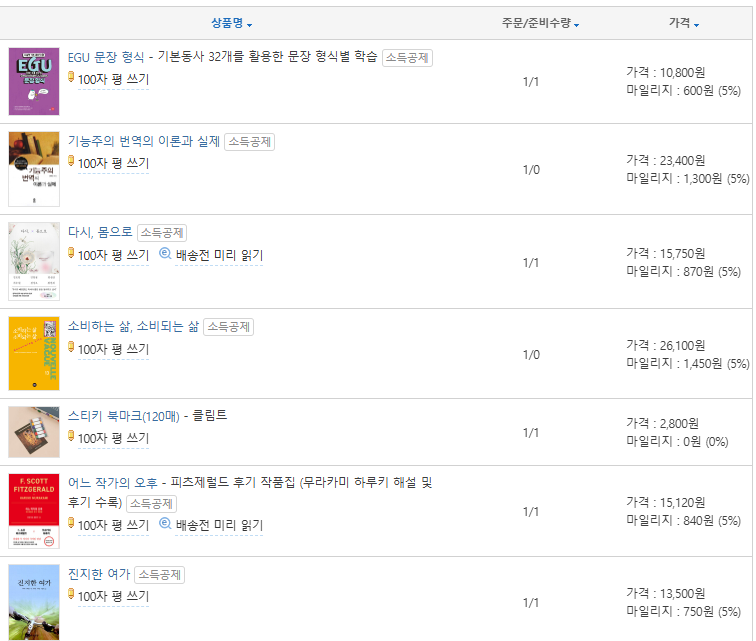Select price text 가격 : 26,100원
This screenshot has width=756, height=641.
click(666, 345)
